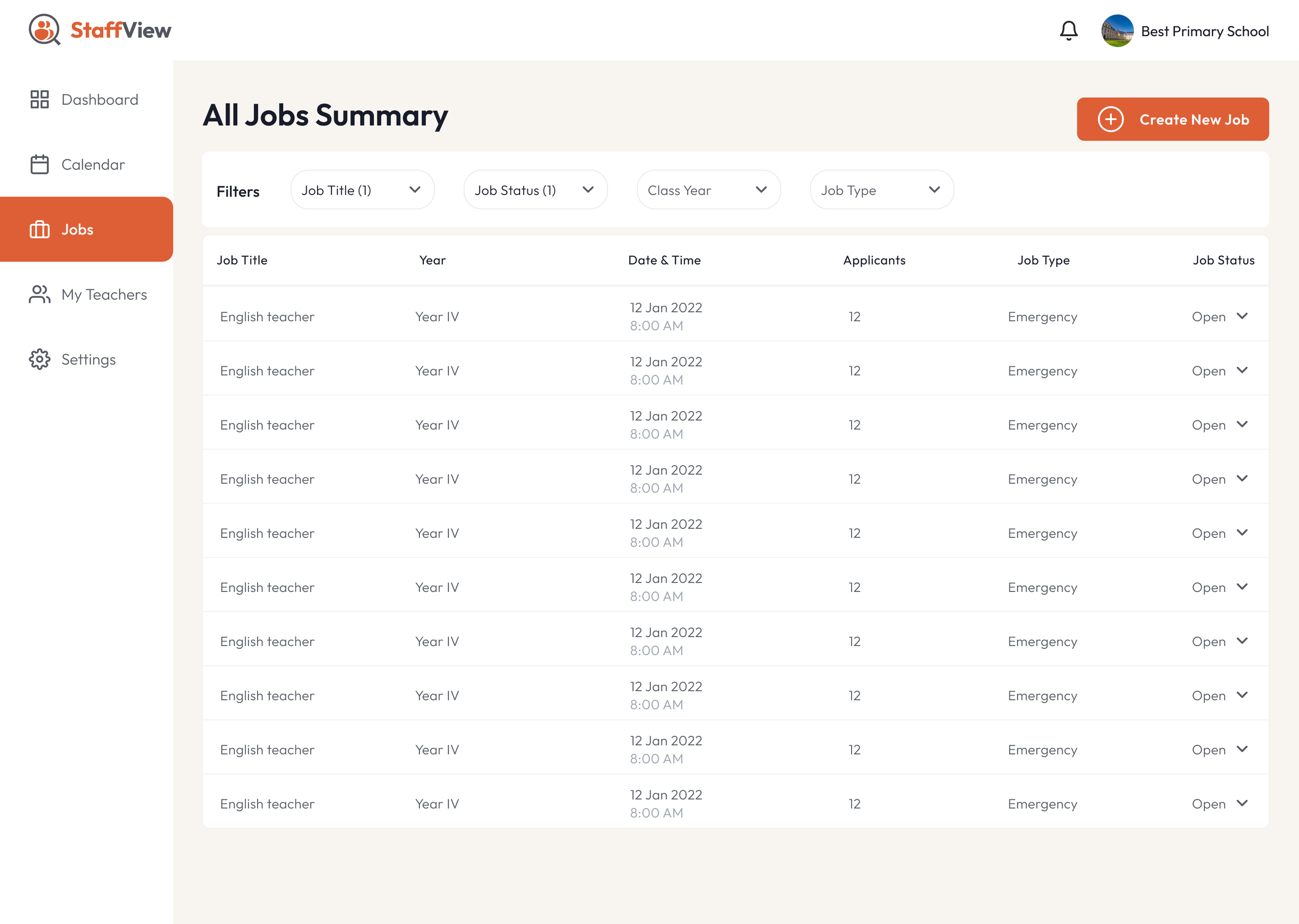The image size is (1299, 924).
Task: Open the Best Primary School account
Action: click(x=1204, y=31)
